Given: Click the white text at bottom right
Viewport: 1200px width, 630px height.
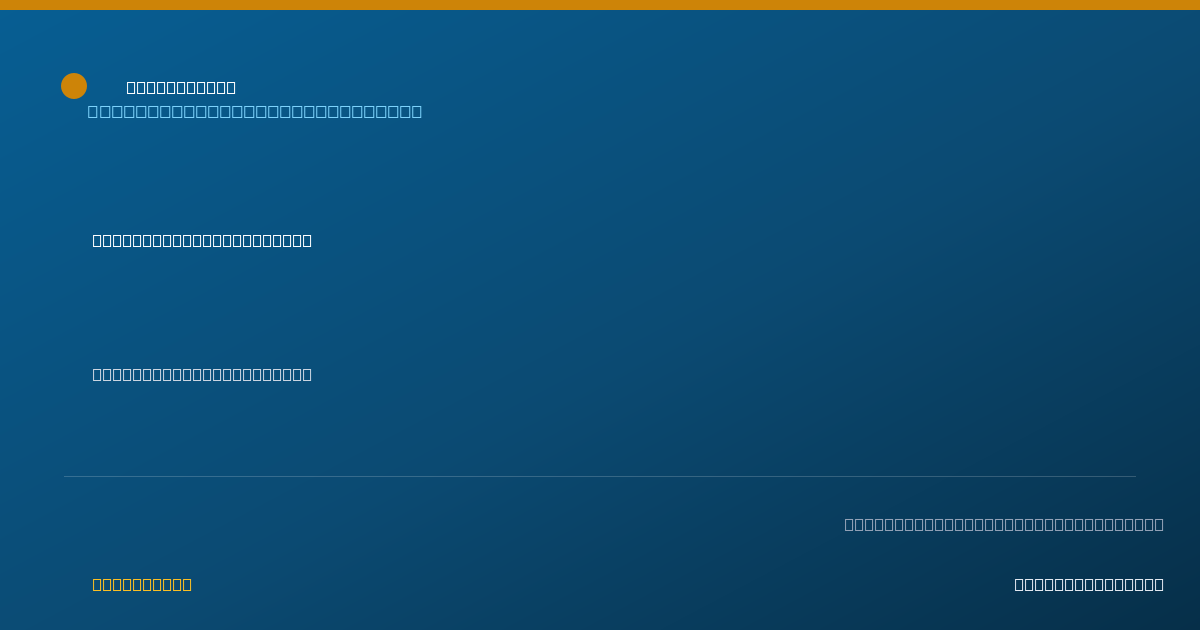Looking at the screenshot, I should 1089,584.
